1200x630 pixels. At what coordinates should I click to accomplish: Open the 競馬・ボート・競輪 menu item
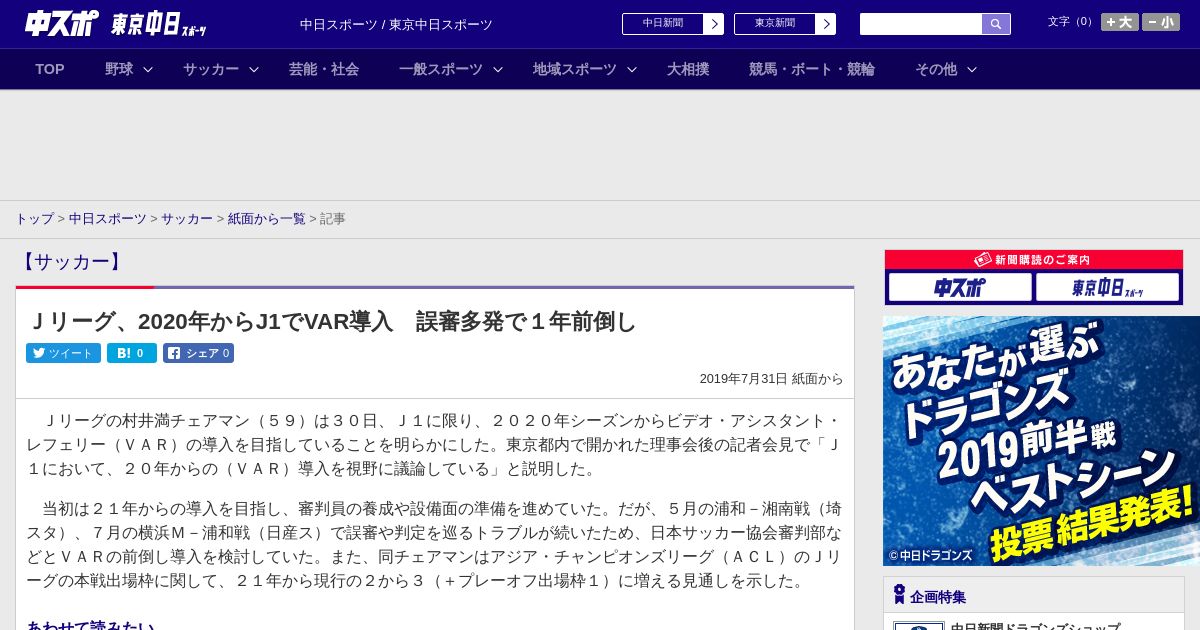[x=812, y=69]
